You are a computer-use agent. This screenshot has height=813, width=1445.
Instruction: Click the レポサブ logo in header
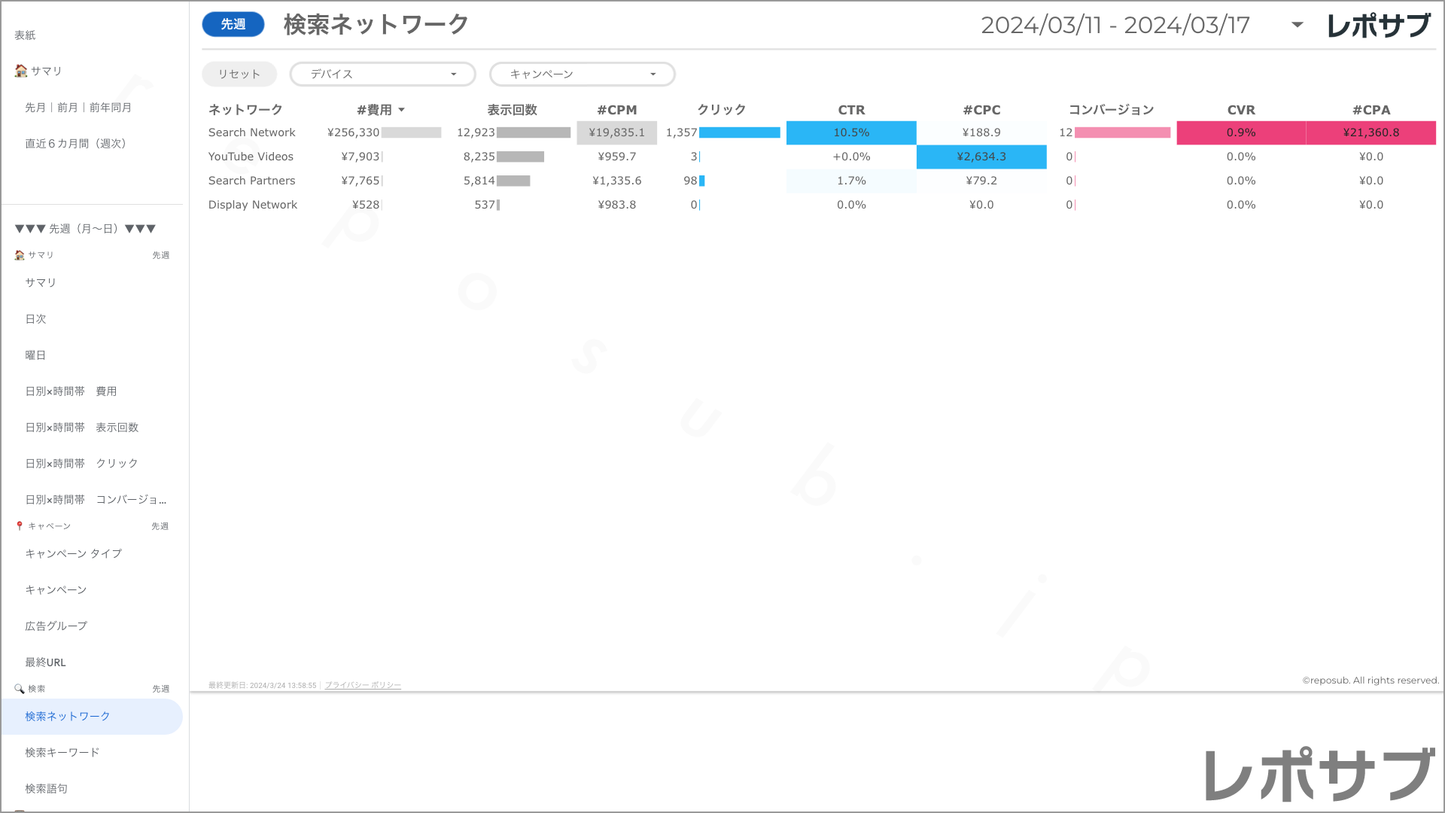pos(1378,26)
